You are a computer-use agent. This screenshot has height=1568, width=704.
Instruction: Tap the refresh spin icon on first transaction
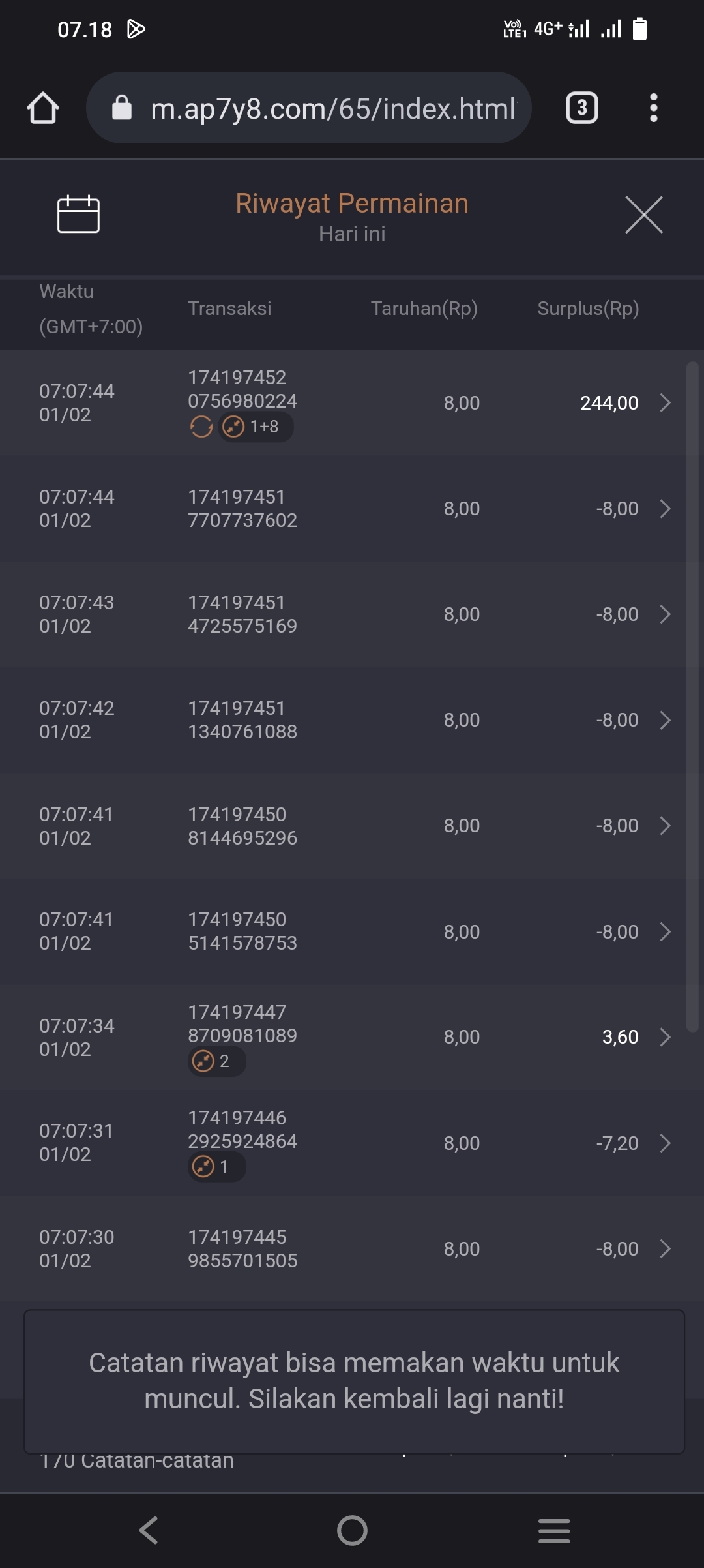pyautogui.click(x=201, y=427)
